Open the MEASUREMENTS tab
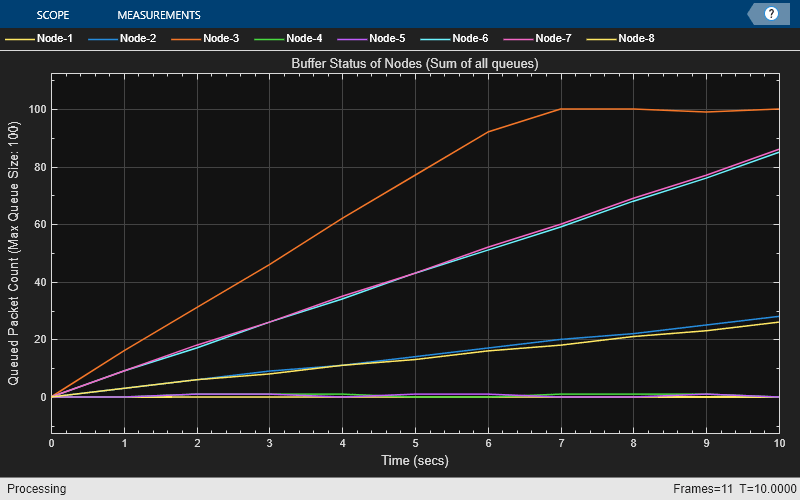 [x=158, y=15]
